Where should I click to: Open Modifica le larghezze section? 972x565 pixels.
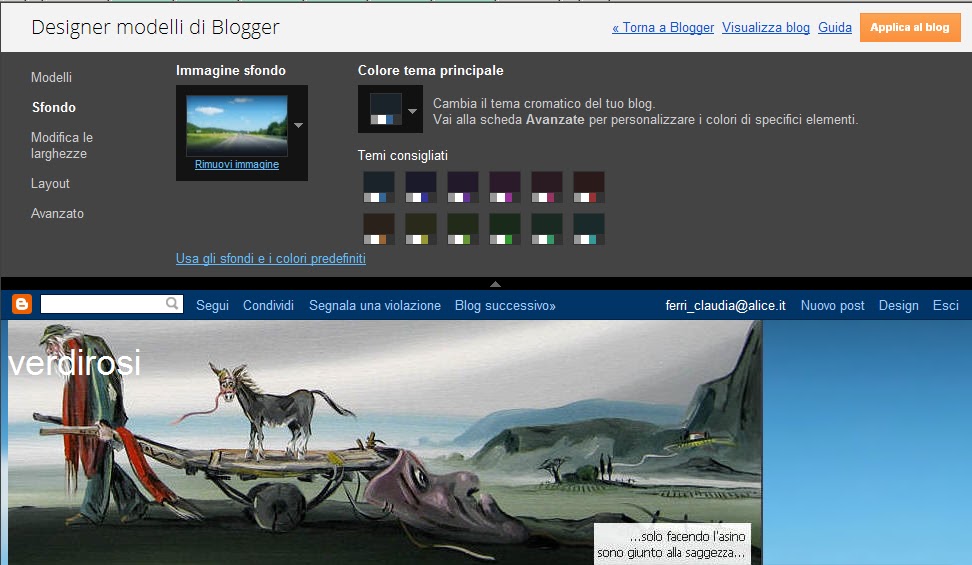(x=62, y=145)
